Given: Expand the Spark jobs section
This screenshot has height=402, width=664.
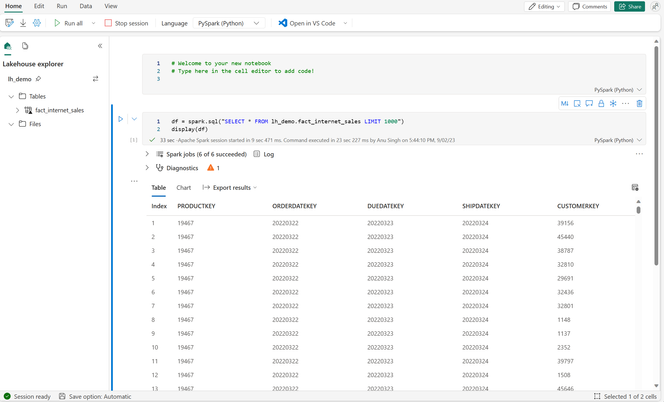Looking at the screenshot, I should 147,154.
